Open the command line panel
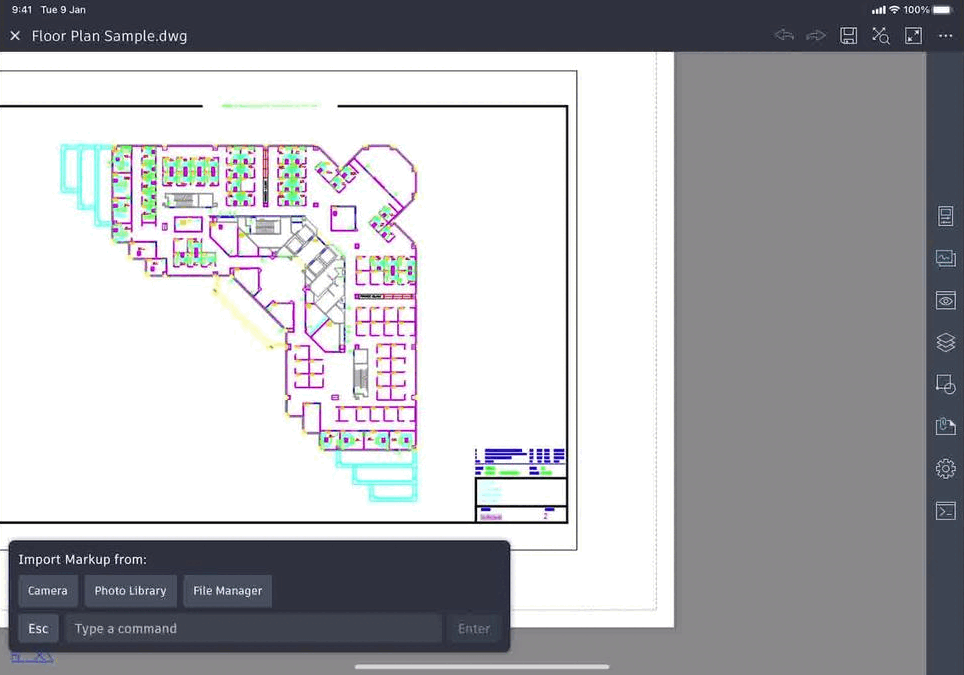Screen dimensions: 964x675 [x=944, y=510]
